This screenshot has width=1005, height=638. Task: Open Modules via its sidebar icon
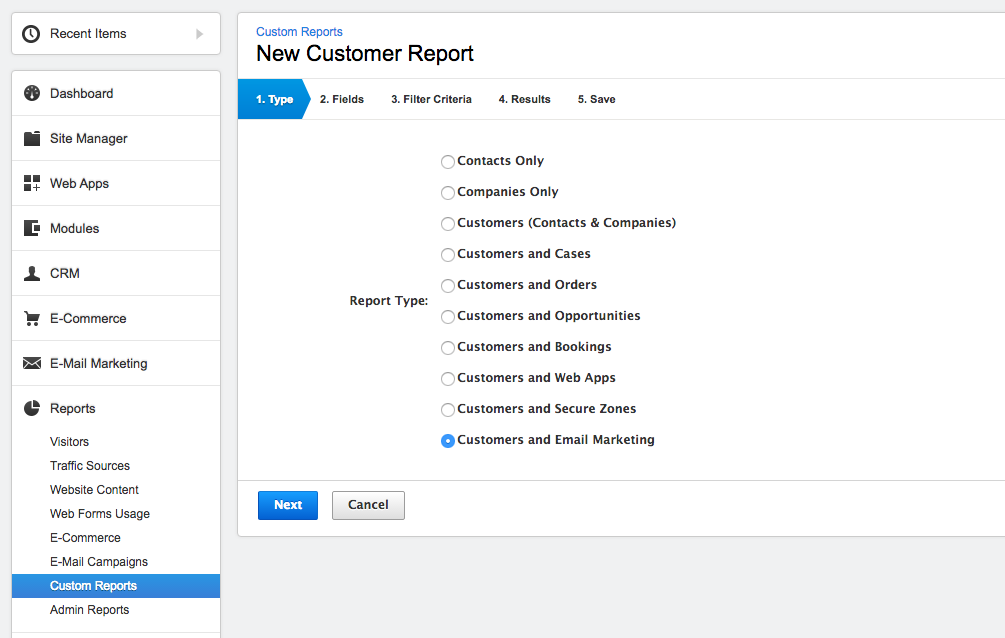point(31,227)
